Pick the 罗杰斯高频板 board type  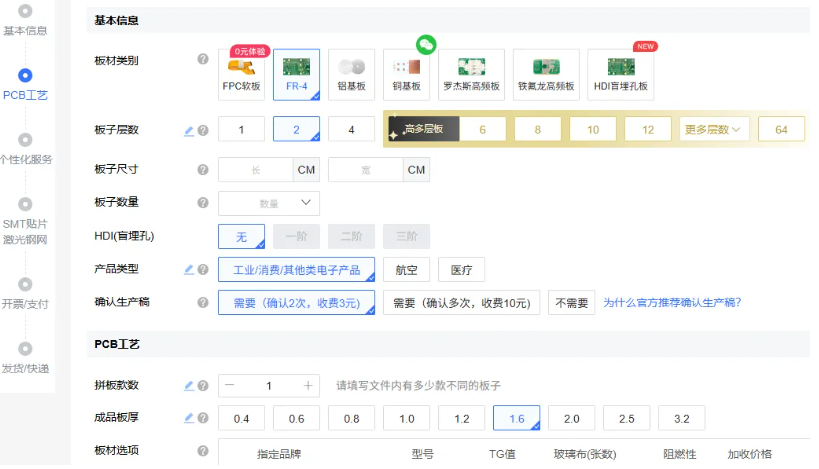[470, 75]
